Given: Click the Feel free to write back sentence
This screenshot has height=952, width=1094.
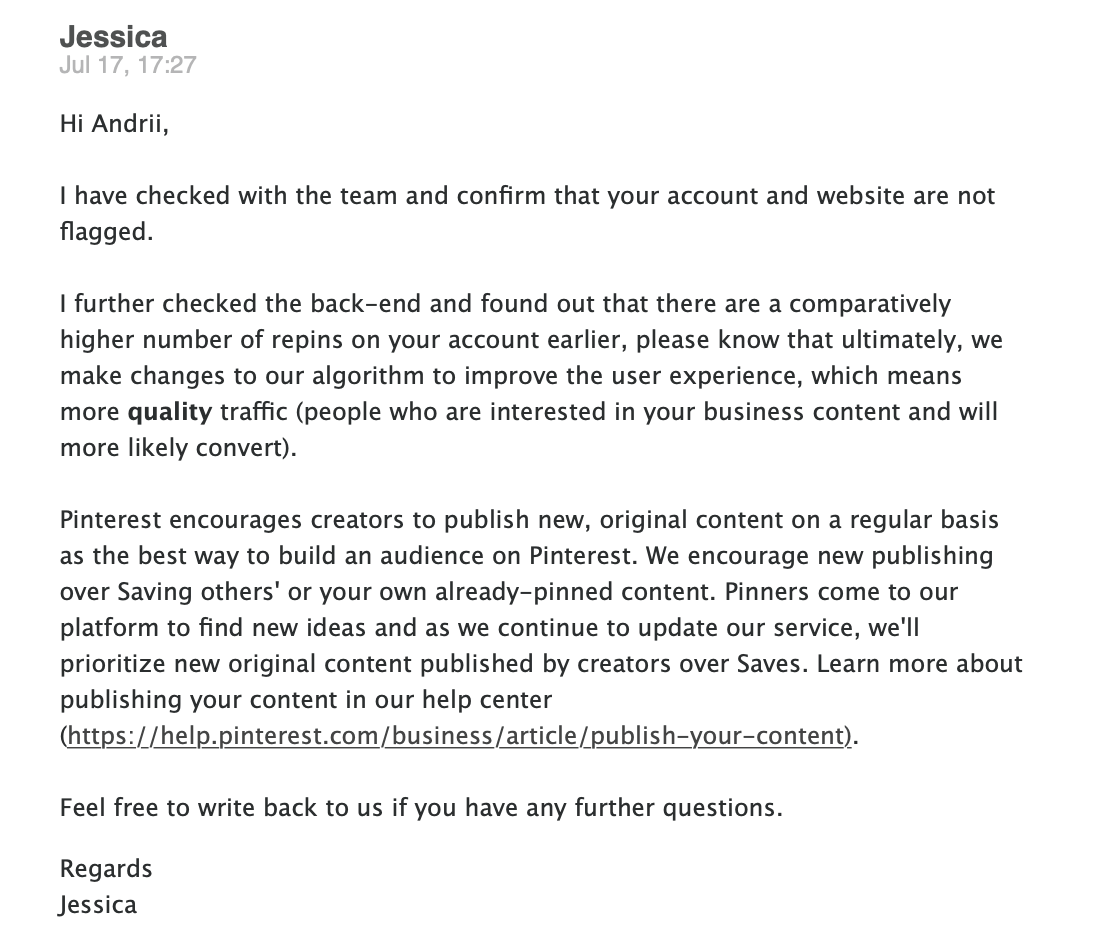Looking at the screenshot, I should 420,808.
